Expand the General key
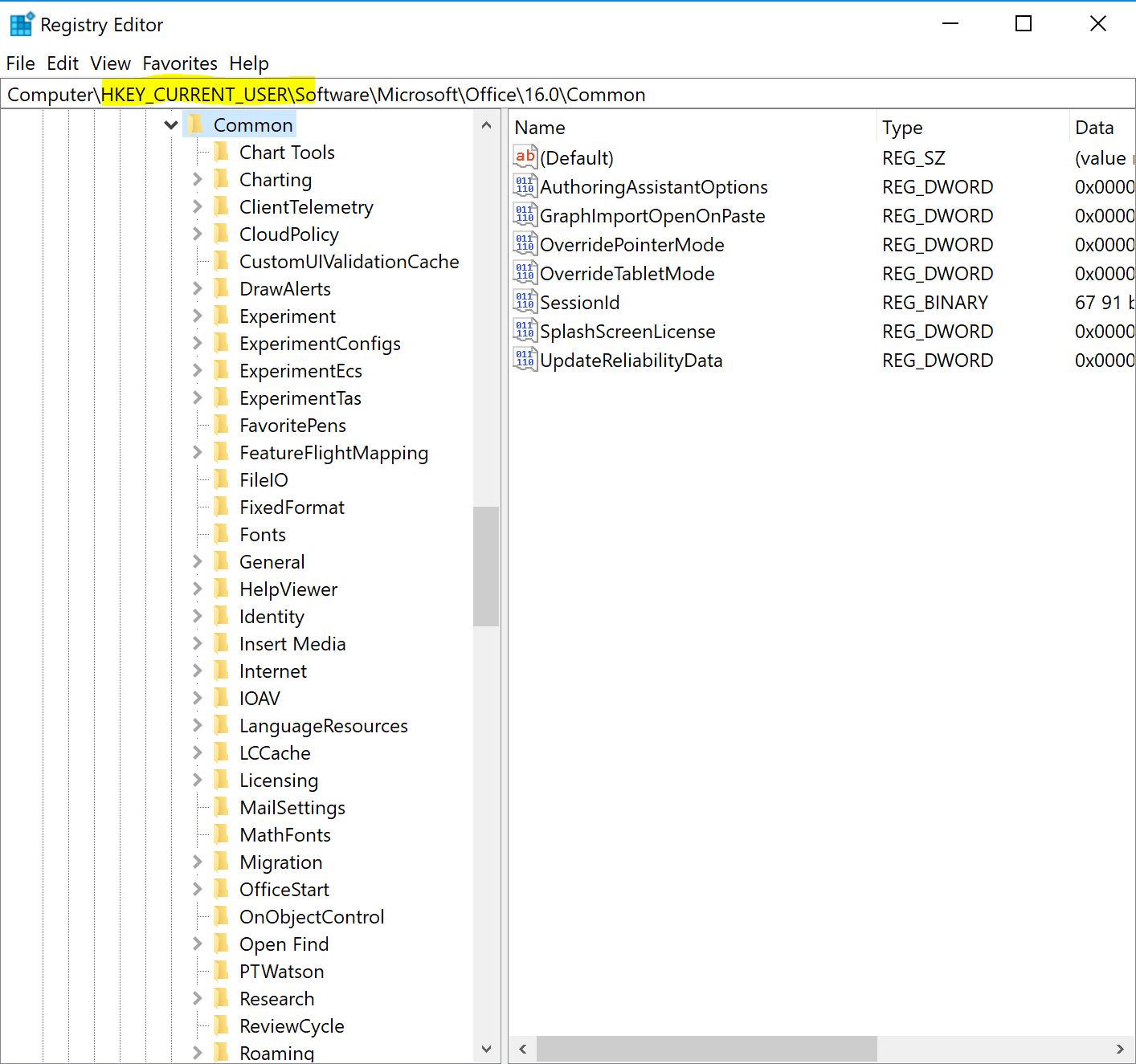This screenshot has height=1064, width=1136. click(197, 561)
